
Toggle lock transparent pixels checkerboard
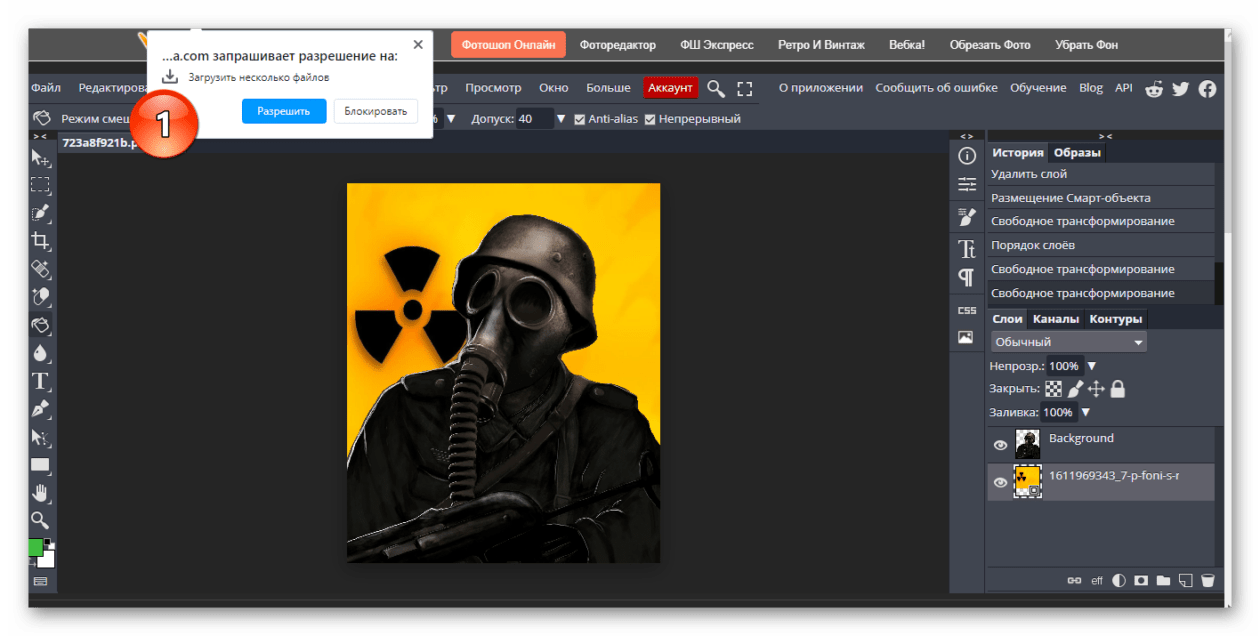[1054, 389]
